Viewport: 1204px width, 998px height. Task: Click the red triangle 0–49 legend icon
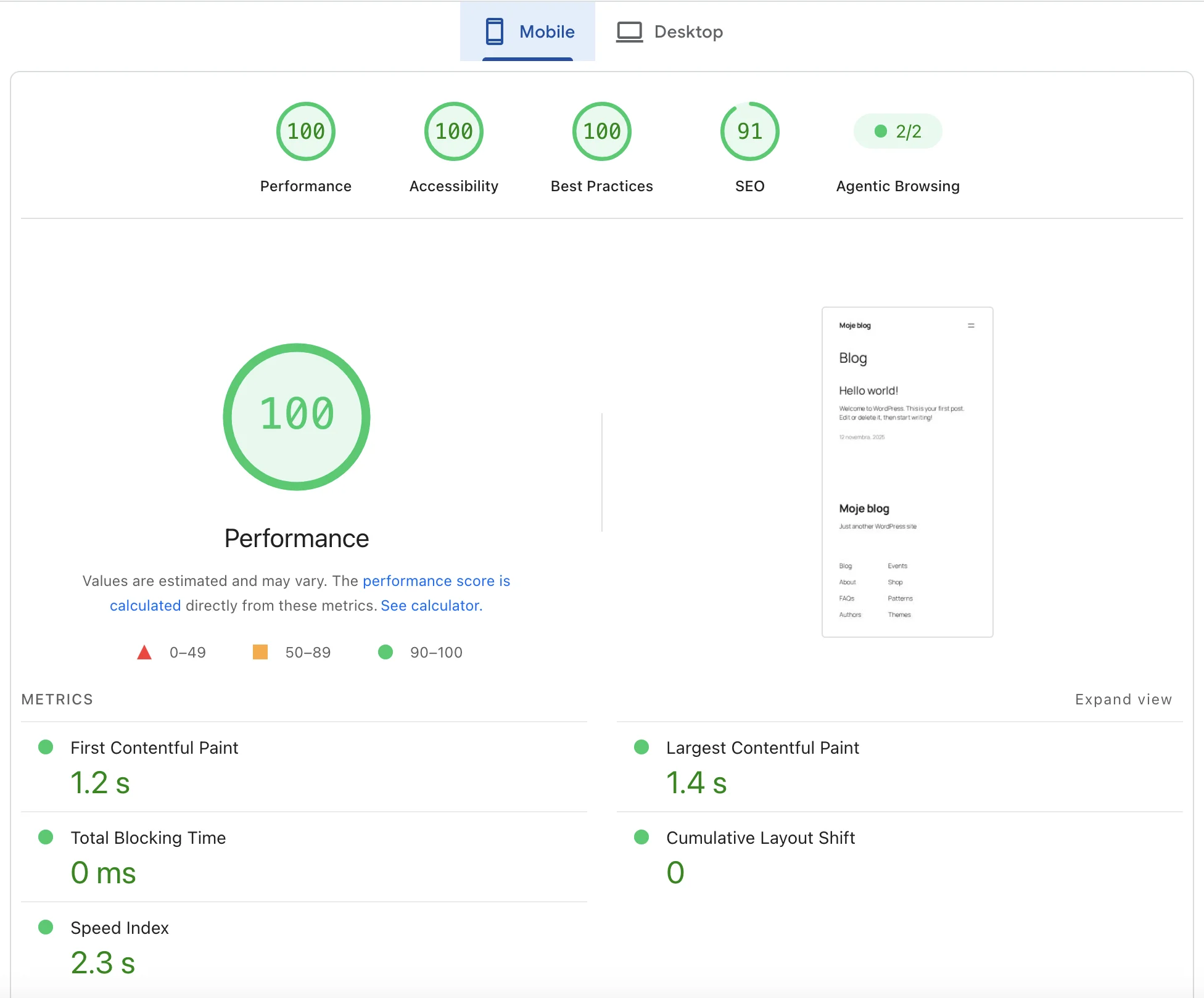click(x=144, y=652)
